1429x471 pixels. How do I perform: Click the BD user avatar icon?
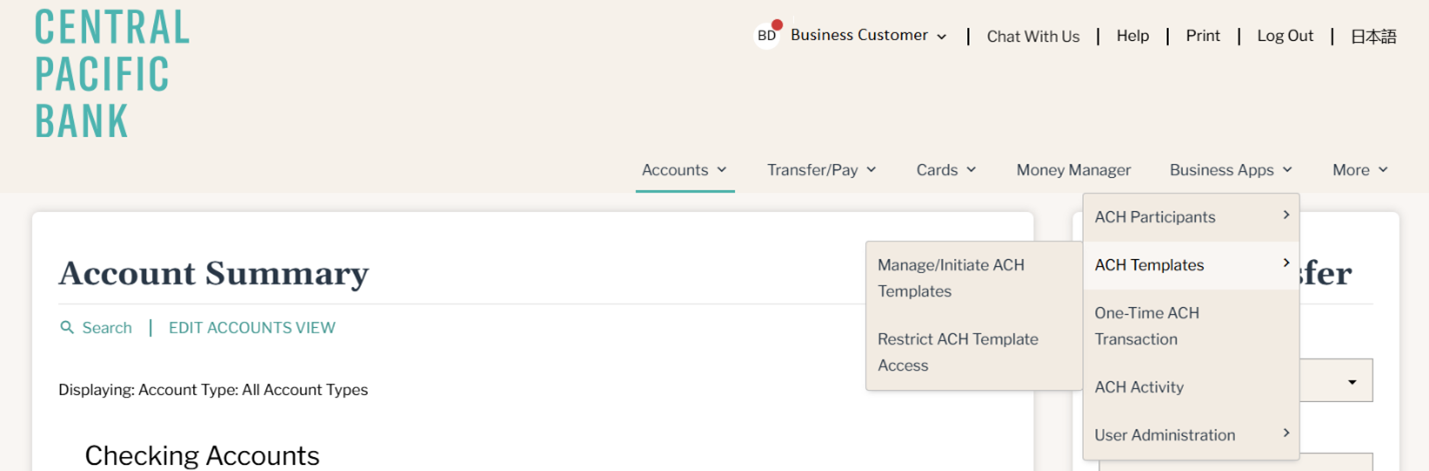[767, 36]
